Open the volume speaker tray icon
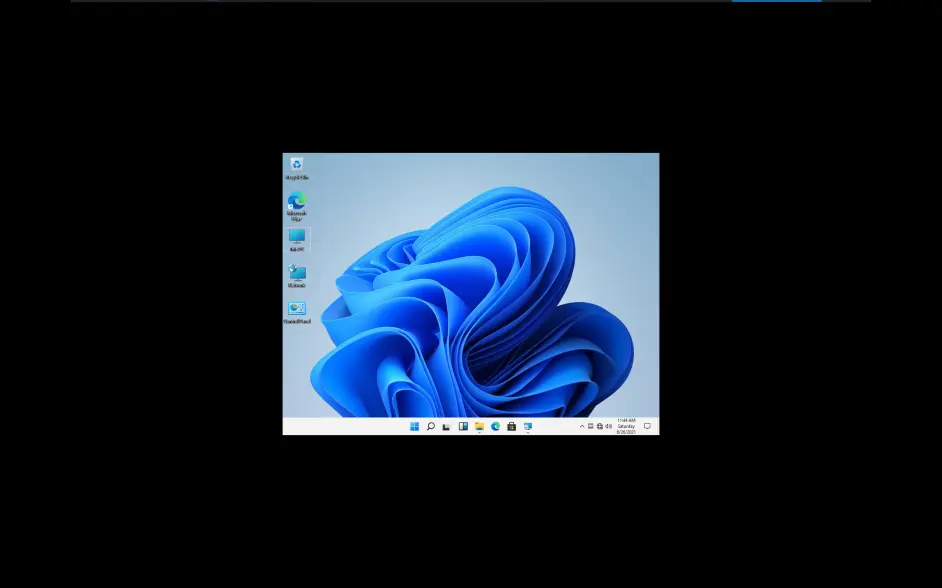942x588 pixels. pyautogui.click(x=609, y=426)
